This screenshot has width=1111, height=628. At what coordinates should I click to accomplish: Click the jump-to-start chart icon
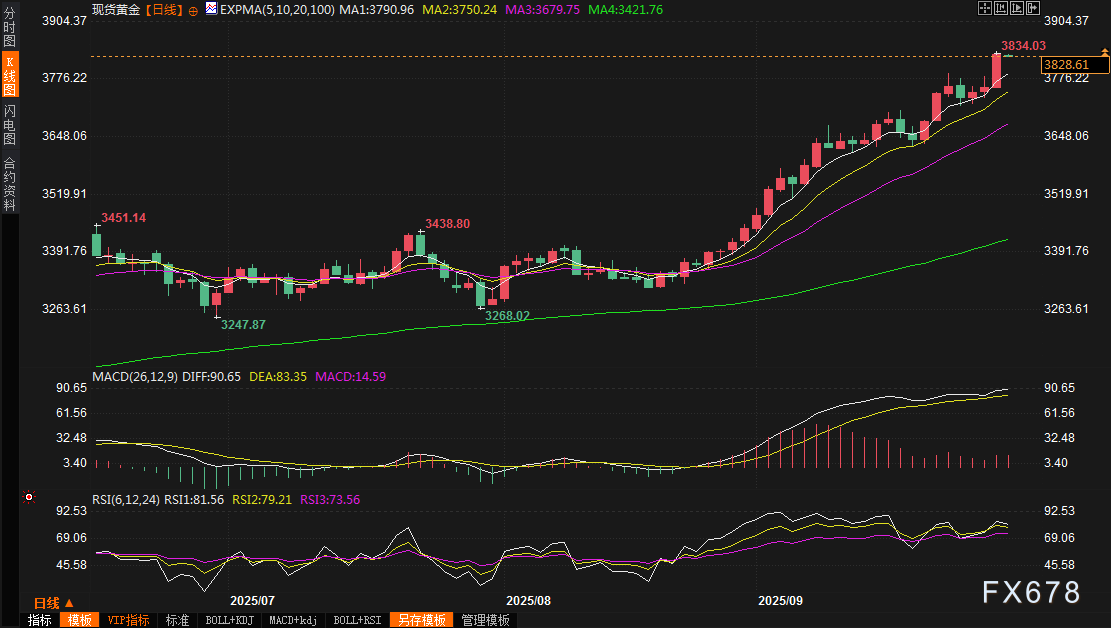click(x=1002, y=8)
